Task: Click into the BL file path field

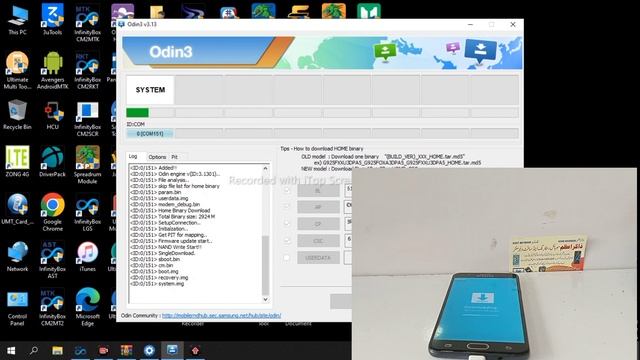Action: coord(348,191)
